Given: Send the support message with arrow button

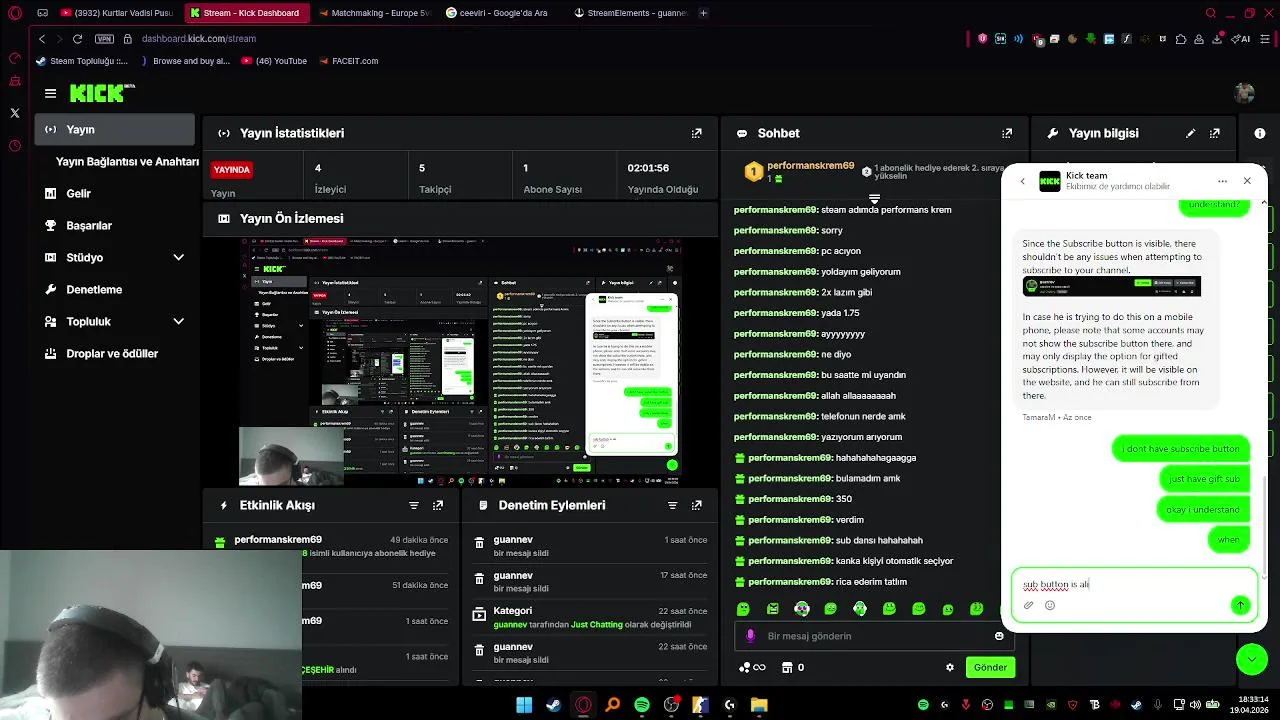Looking at the screenshot, I should click(1240, 605).
